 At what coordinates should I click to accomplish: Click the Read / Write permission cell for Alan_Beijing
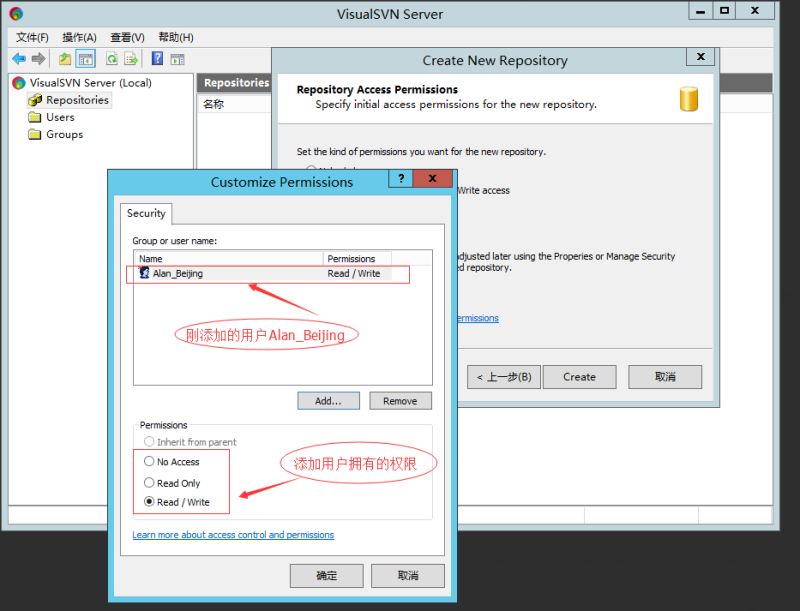coord(354,273)
